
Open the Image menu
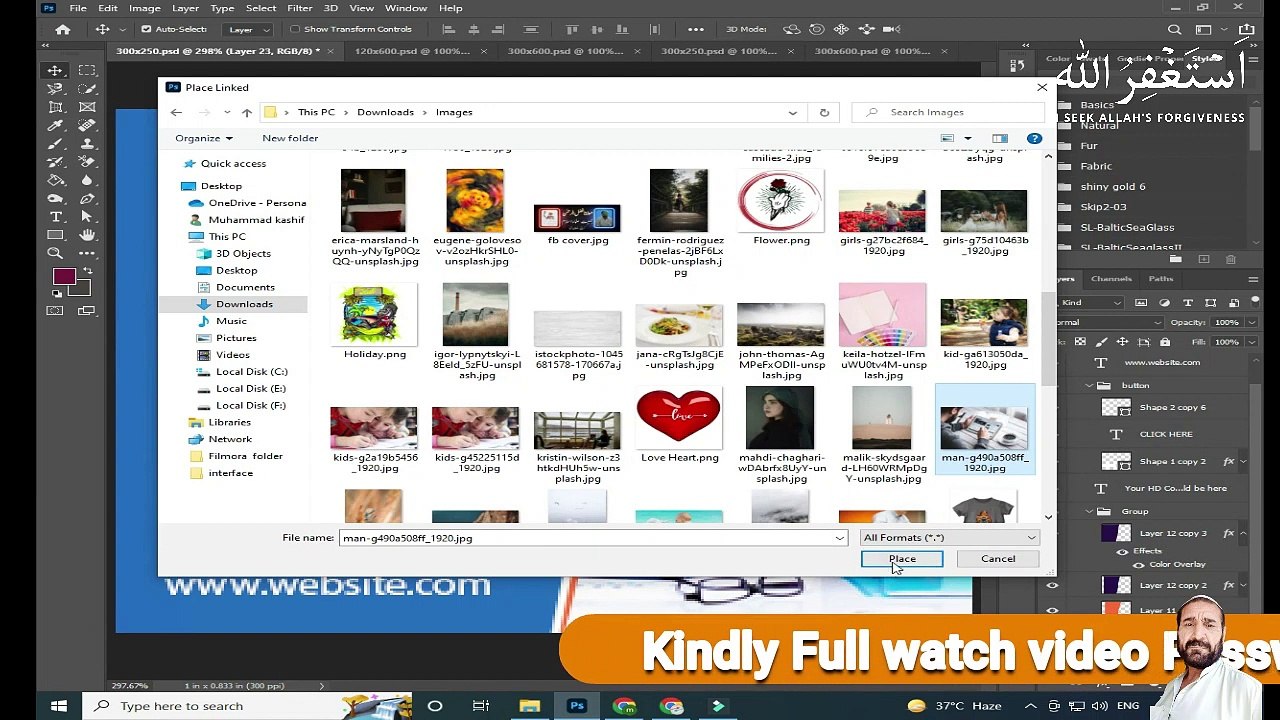pos(144,8)
